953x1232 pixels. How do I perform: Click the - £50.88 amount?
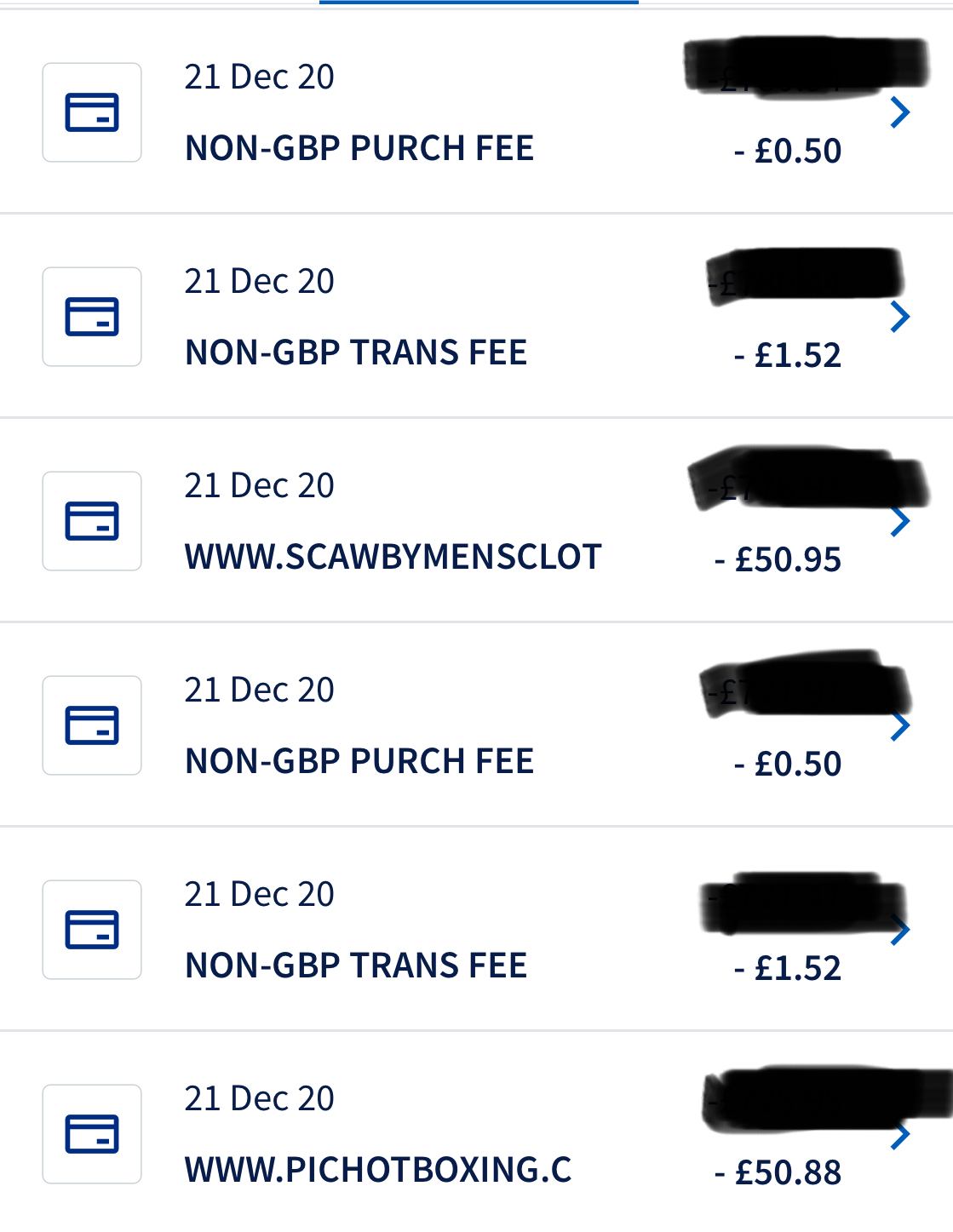(x=778, y=1172)
